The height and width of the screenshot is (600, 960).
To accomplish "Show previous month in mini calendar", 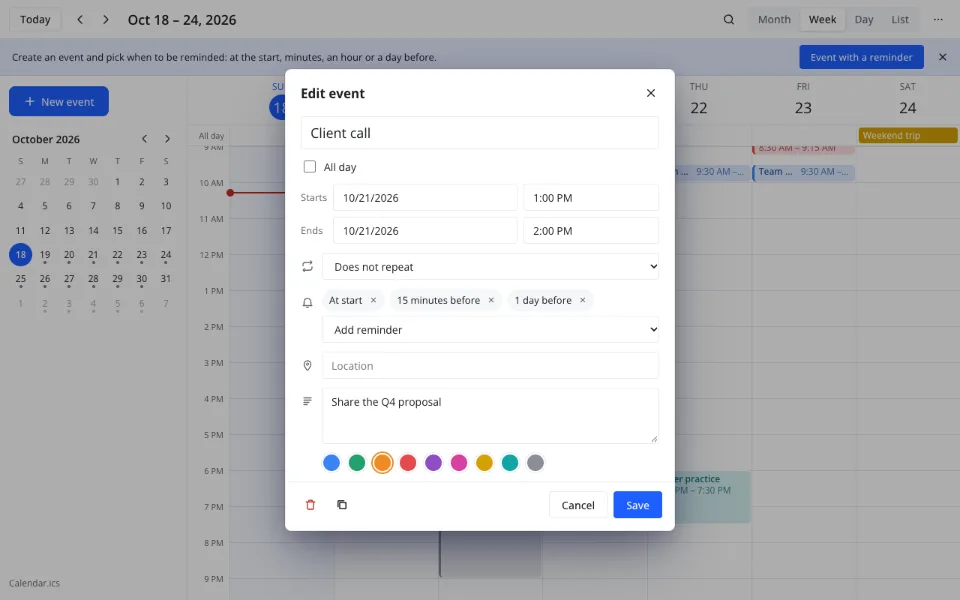I will pyautogui.click(x=144, y=139).
